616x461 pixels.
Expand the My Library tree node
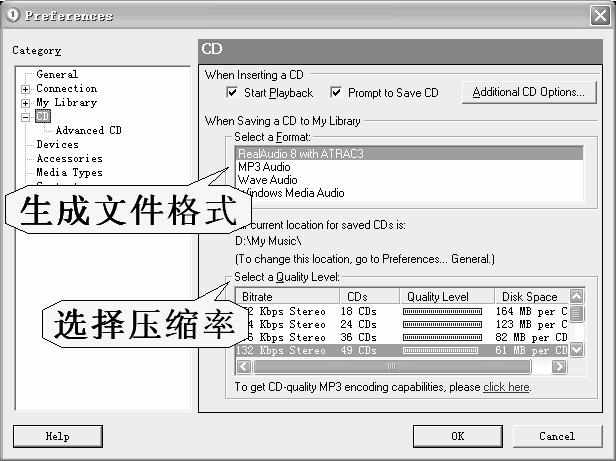(26, 103)
